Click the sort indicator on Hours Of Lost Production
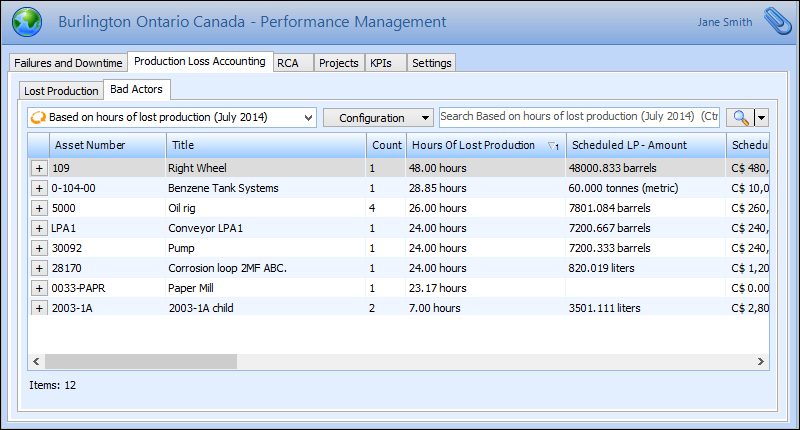The height and width of the screenshot is (430, 800). tap(552, 146)
